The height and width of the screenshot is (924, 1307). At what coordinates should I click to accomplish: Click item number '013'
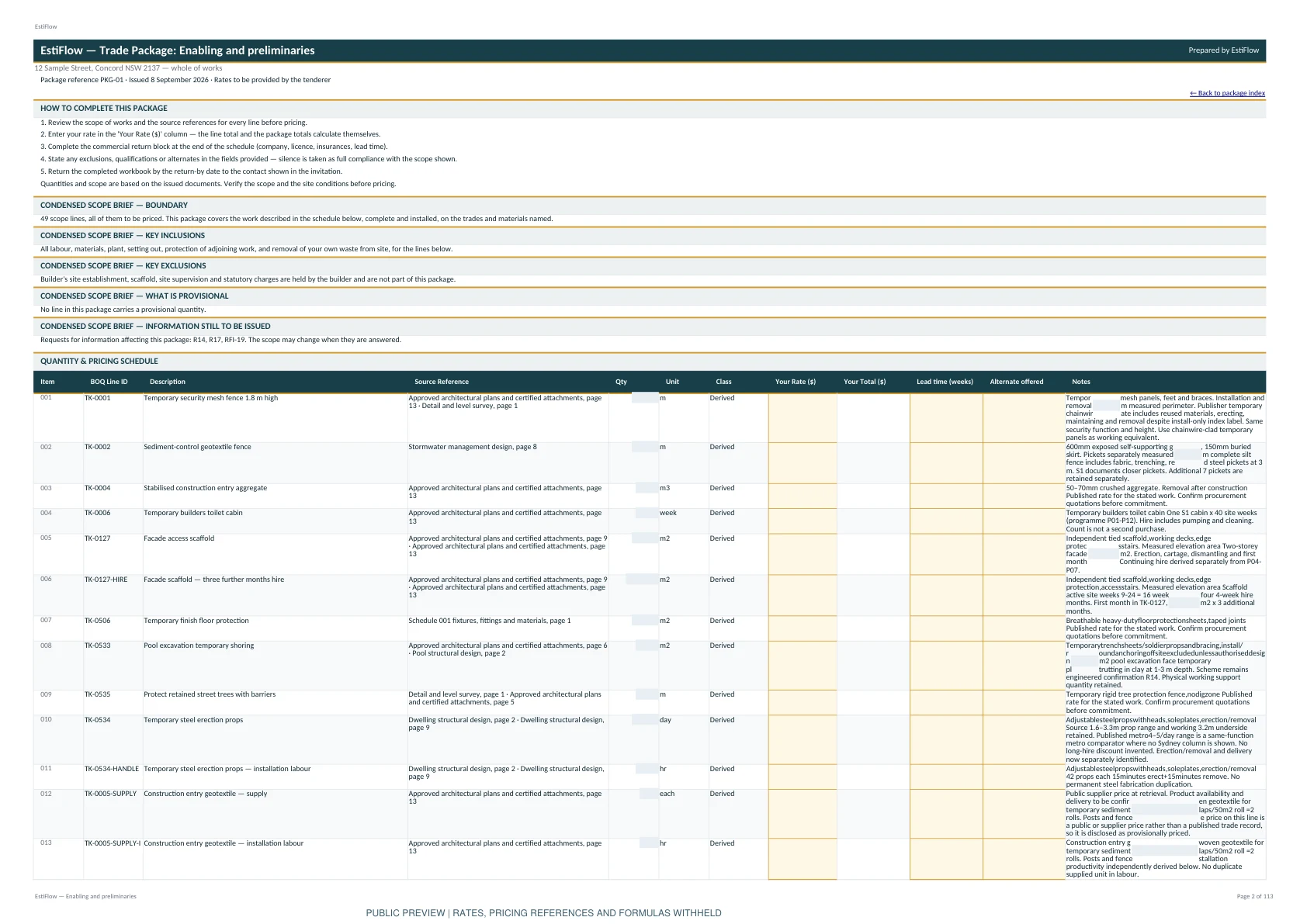pos(46,843)
